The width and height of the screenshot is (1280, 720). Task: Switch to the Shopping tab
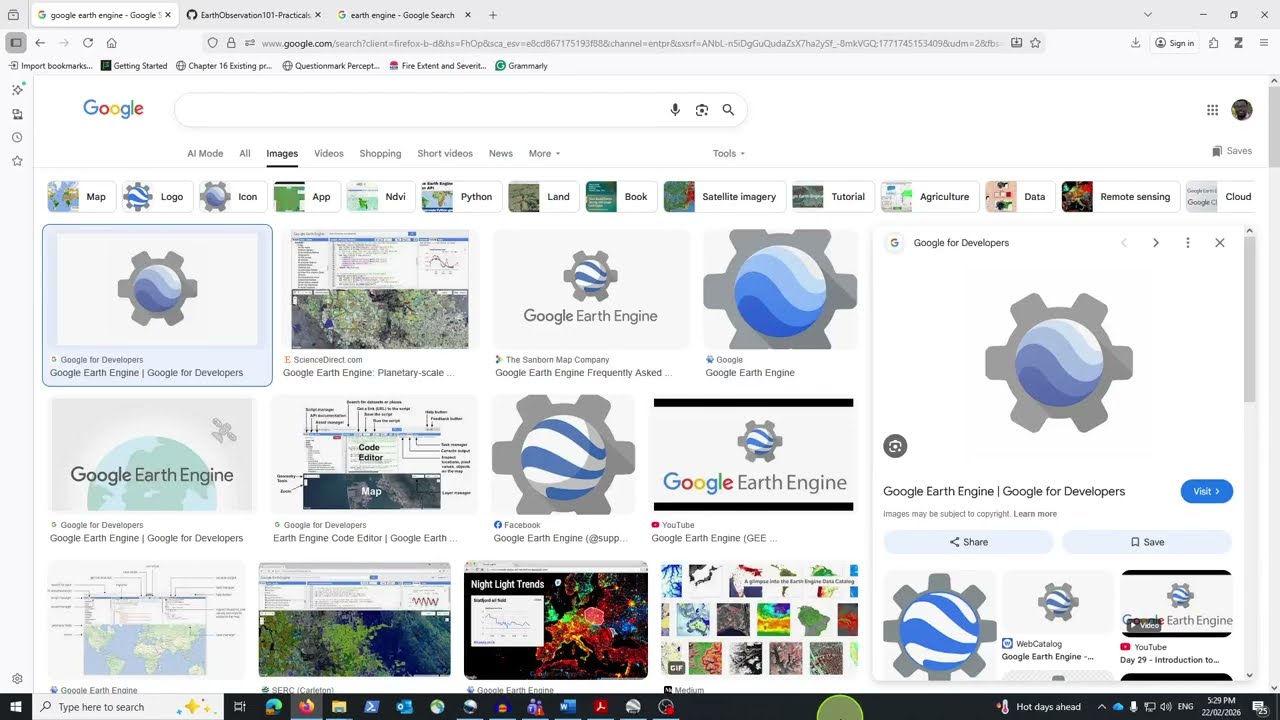click(x=380, y=153)
